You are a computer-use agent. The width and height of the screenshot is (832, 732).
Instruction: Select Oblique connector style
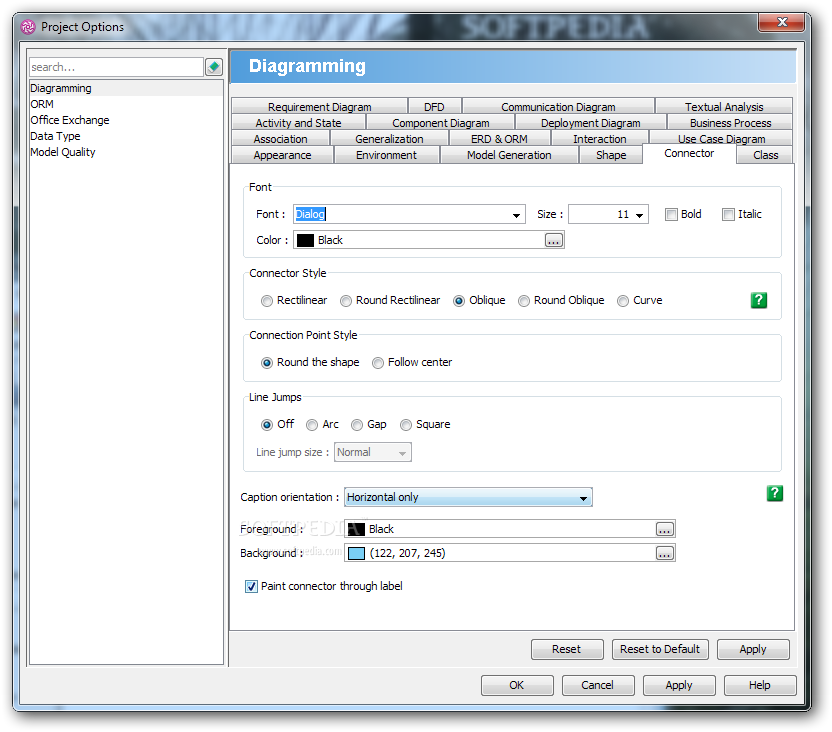[459, 301]
